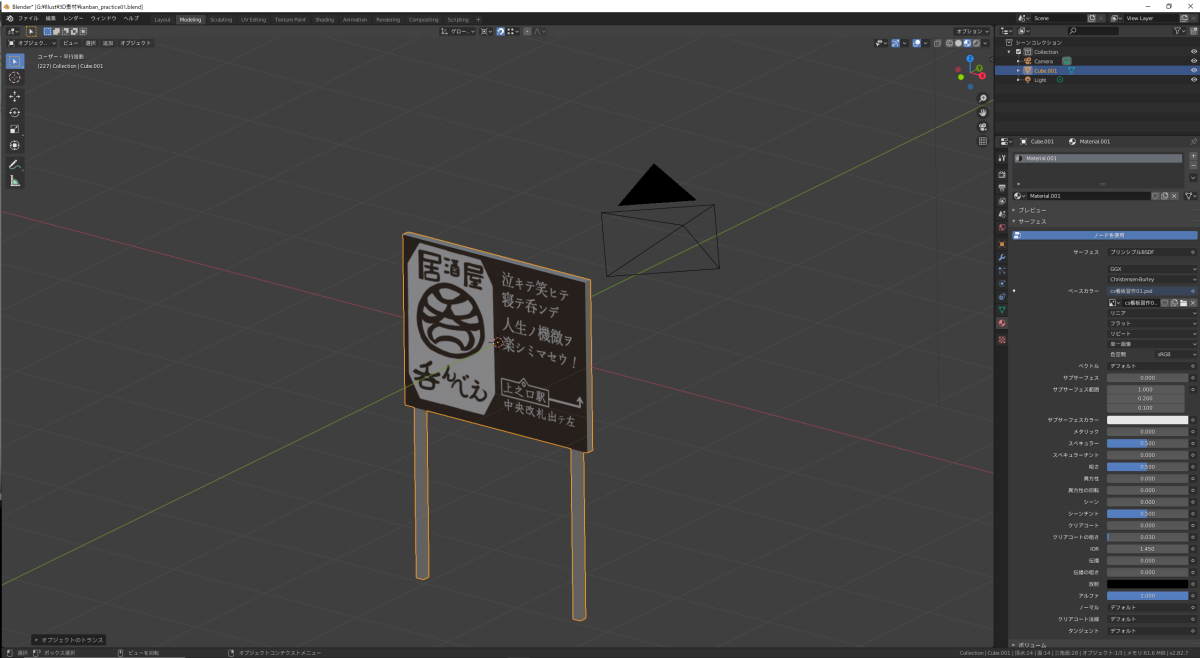Toggle X-ray mode in viewport header

[938, 43]
